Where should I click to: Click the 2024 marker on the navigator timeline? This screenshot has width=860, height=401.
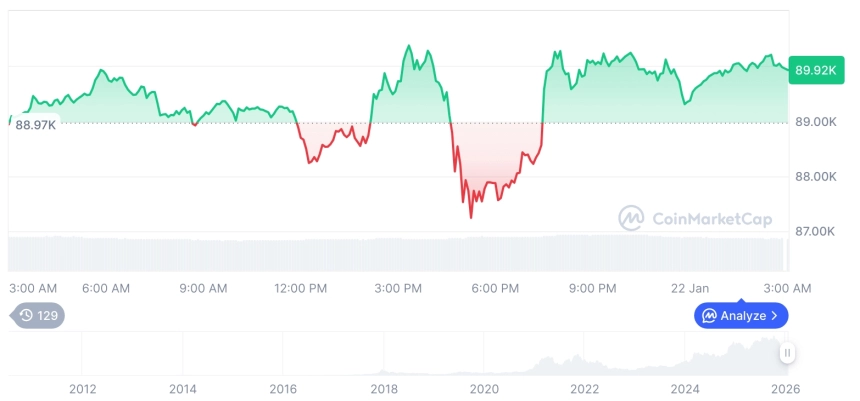tap(684, 389)
